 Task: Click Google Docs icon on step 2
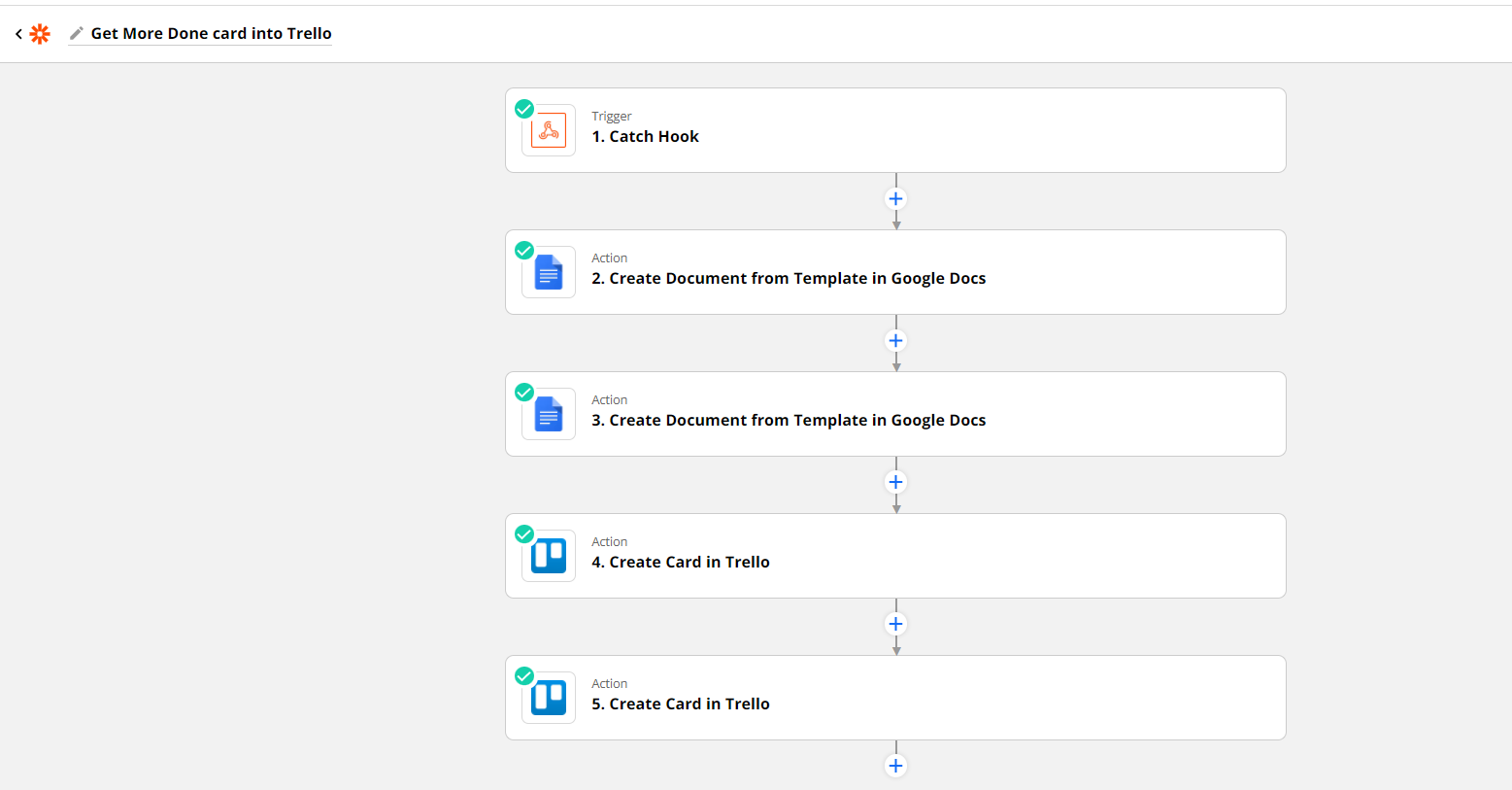tap(549, 272)
